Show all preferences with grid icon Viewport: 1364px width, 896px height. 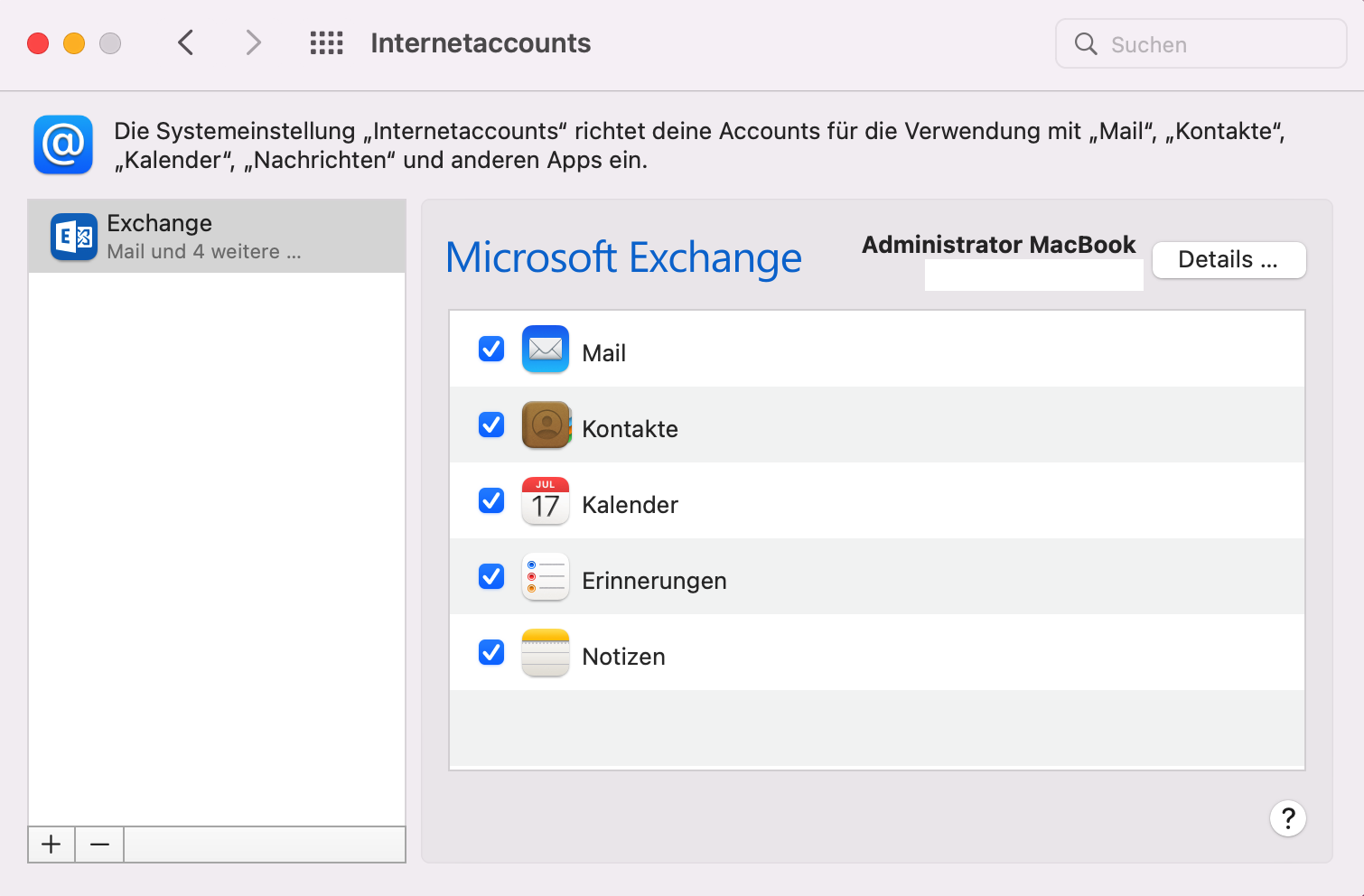pos(326,43)
